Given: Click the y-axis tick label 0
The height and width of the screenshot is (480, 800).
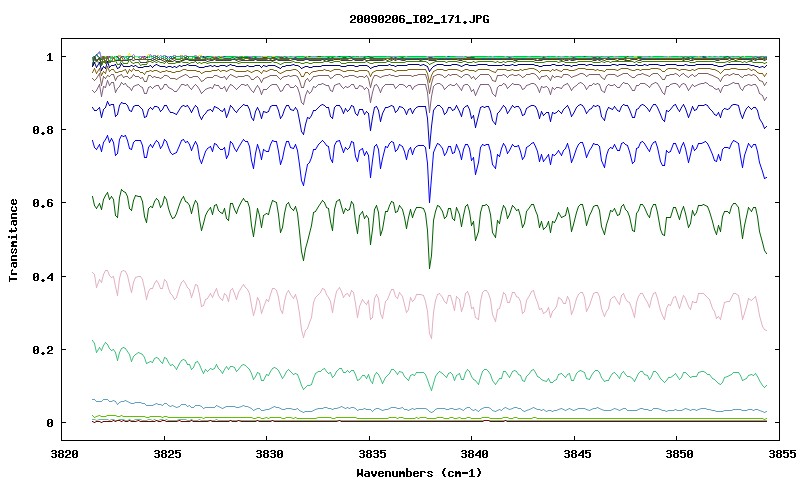Looking at the screenshot, I should tap(49, 423).
